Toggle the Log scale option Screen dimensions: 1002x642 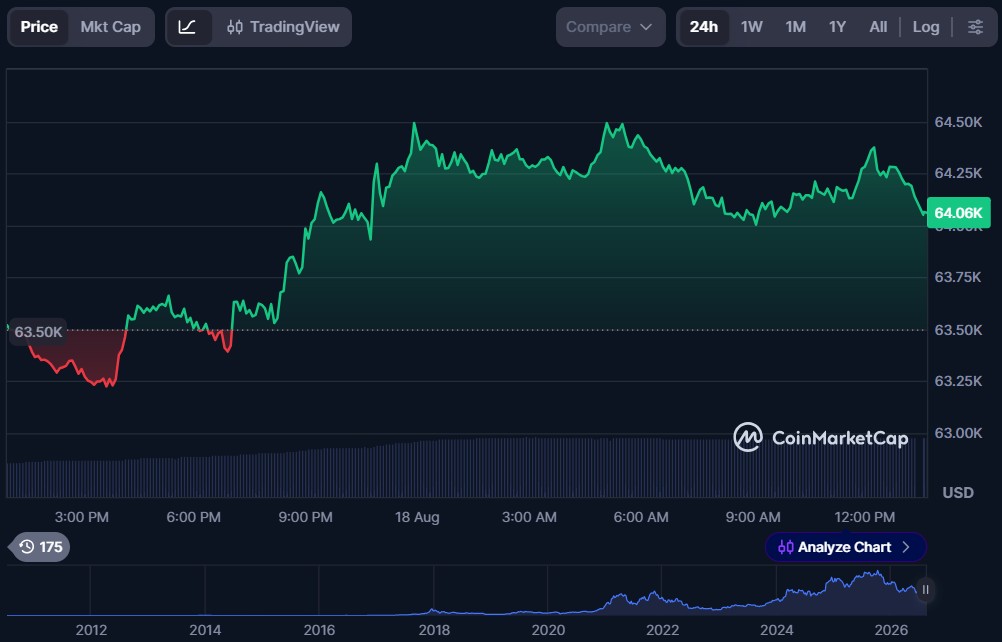[x=926, y=27]
